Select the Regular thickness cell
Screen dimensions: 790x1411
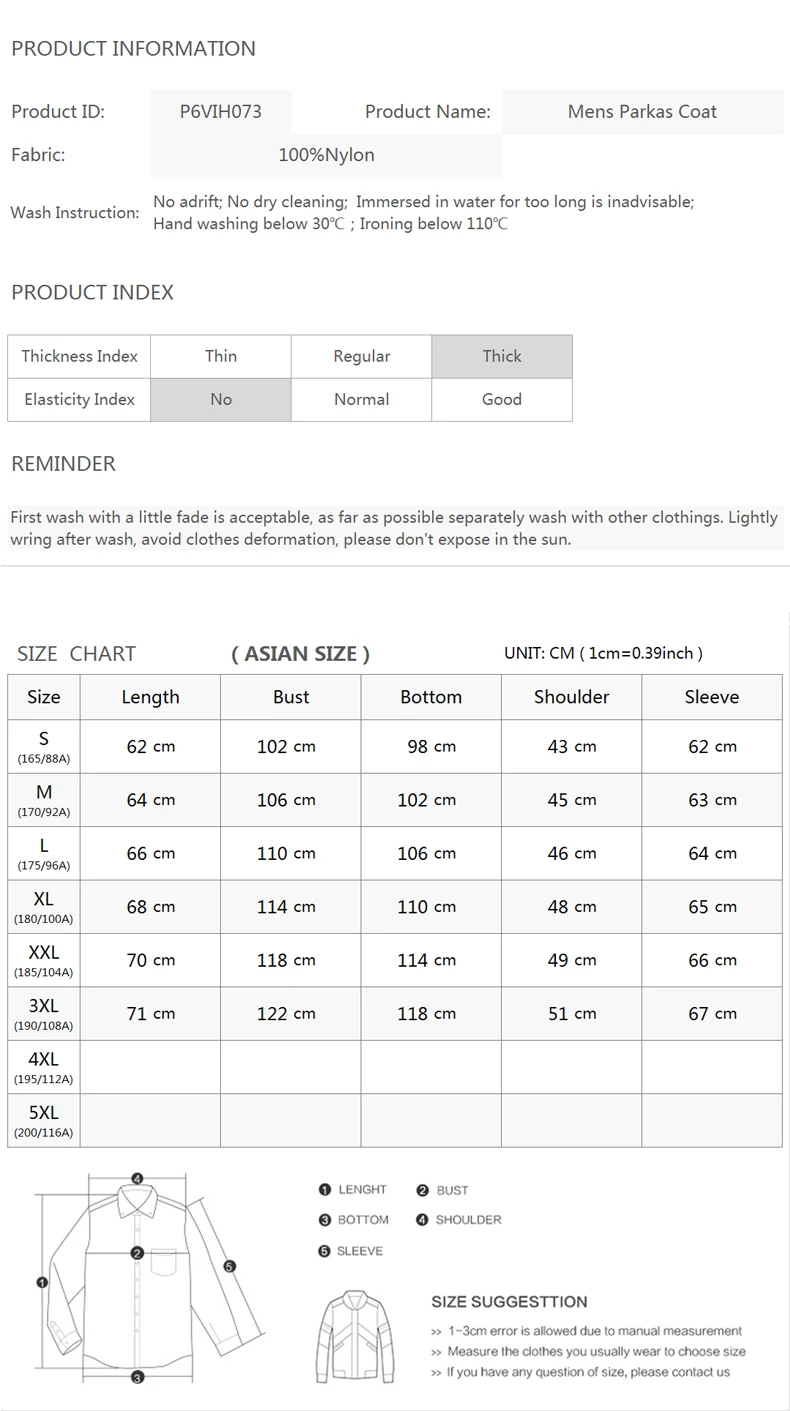coord(361,356)
